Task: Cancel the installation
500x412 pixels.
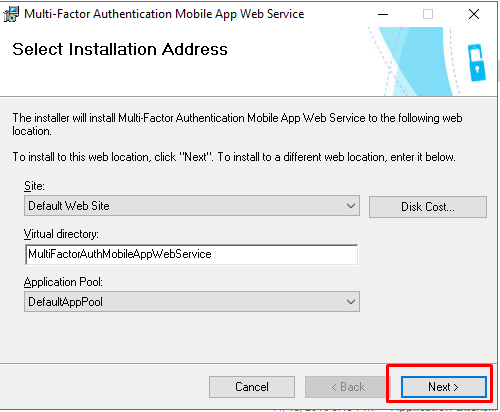Action: point(252,387)
